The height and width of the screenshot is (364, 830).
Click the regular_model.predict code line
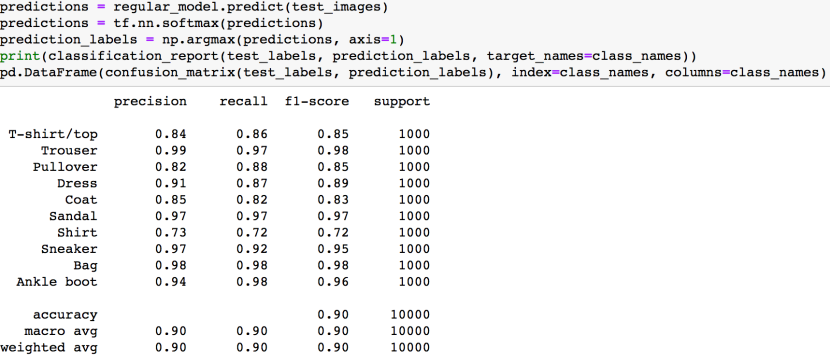(x=194, y=7)
